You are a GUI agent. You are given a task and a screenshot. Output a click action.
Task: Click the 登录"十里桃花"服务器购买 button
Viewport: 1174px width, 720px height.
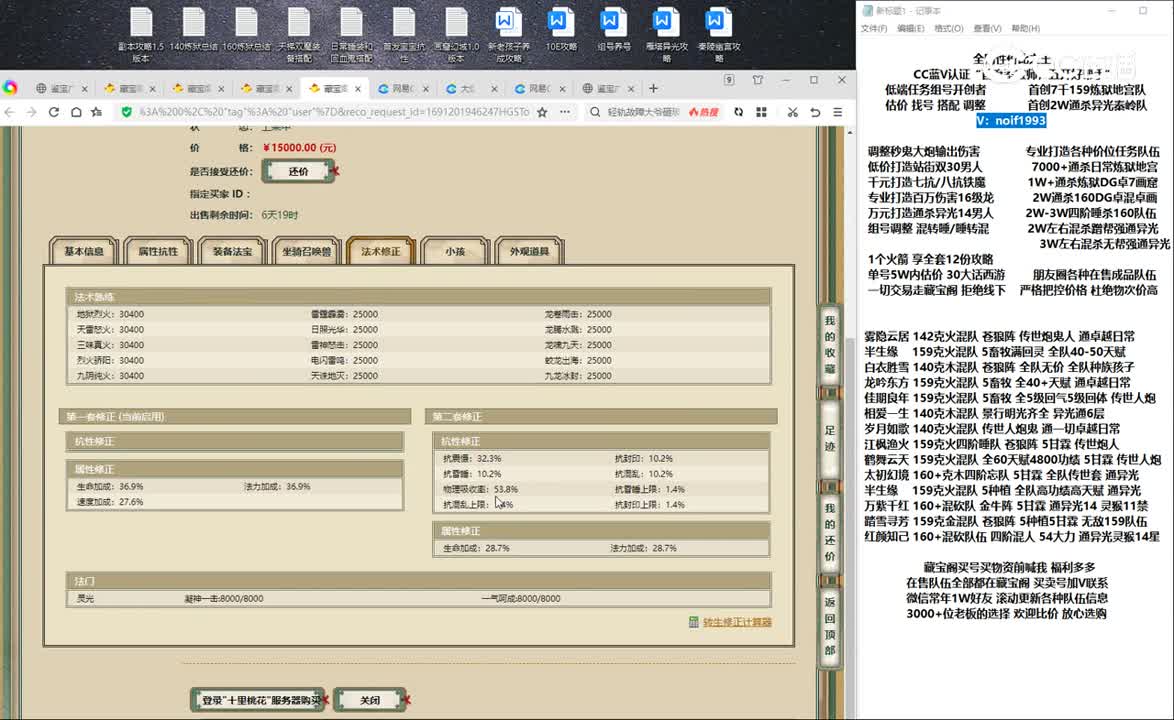coord(258,700)
